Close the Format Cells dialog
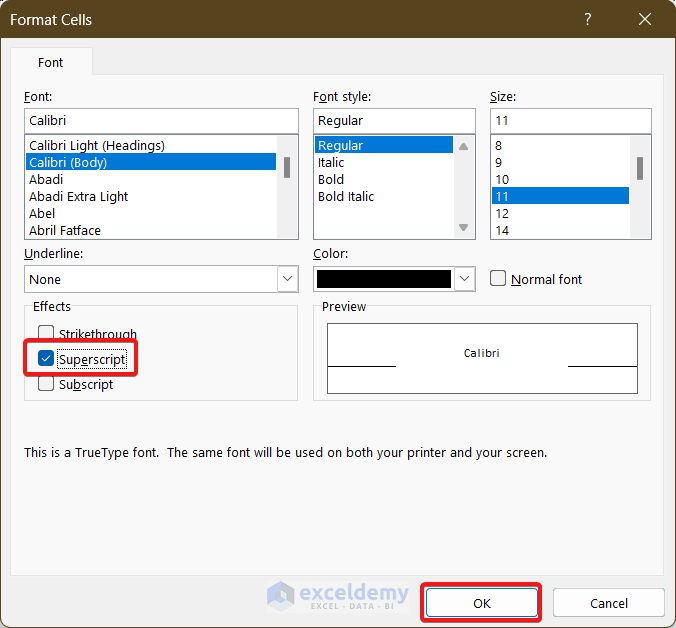676x628 pixels. [644, 19]
